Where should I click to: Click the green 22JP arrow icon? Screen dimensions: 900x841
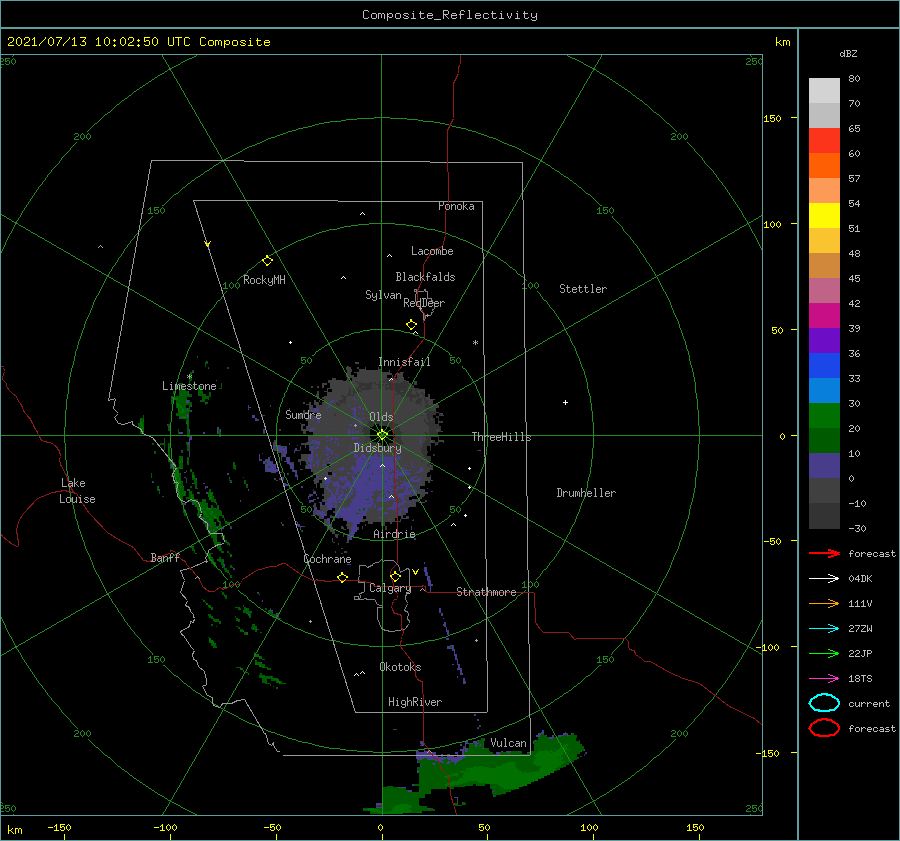click(x=824, y=653)
